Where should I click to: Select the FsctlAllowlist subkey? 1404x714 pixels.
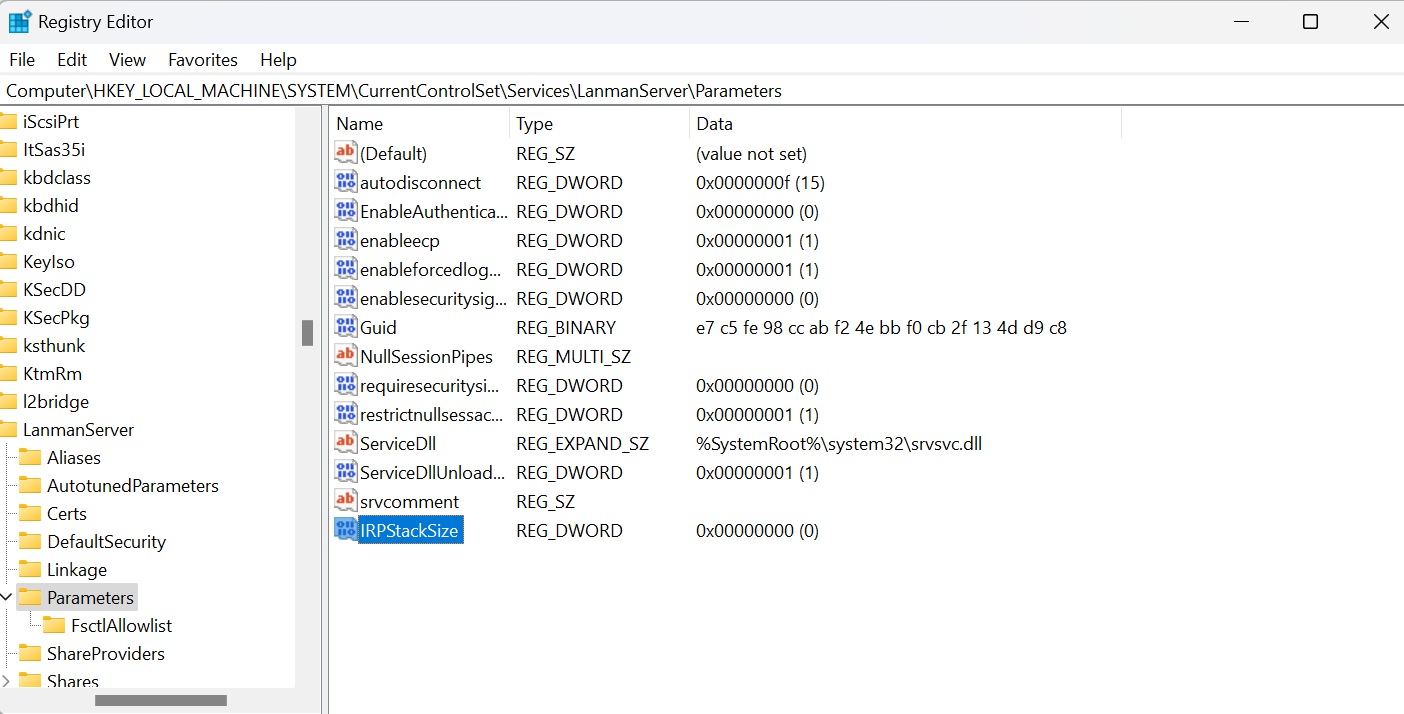(x=121, y=626)
